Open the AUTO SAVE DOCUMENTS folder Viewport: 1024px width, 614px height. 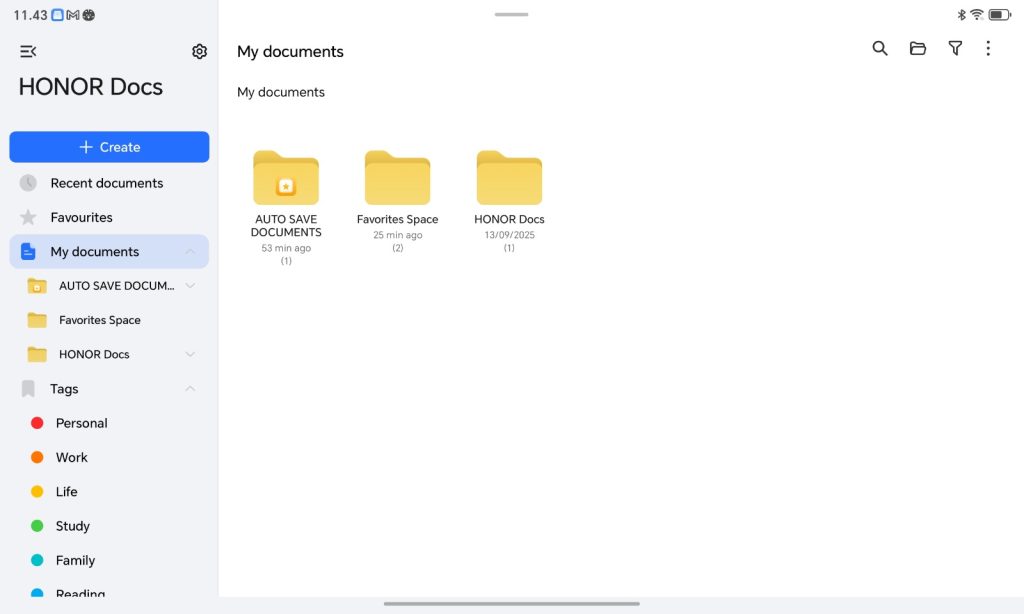click(286, 179)
